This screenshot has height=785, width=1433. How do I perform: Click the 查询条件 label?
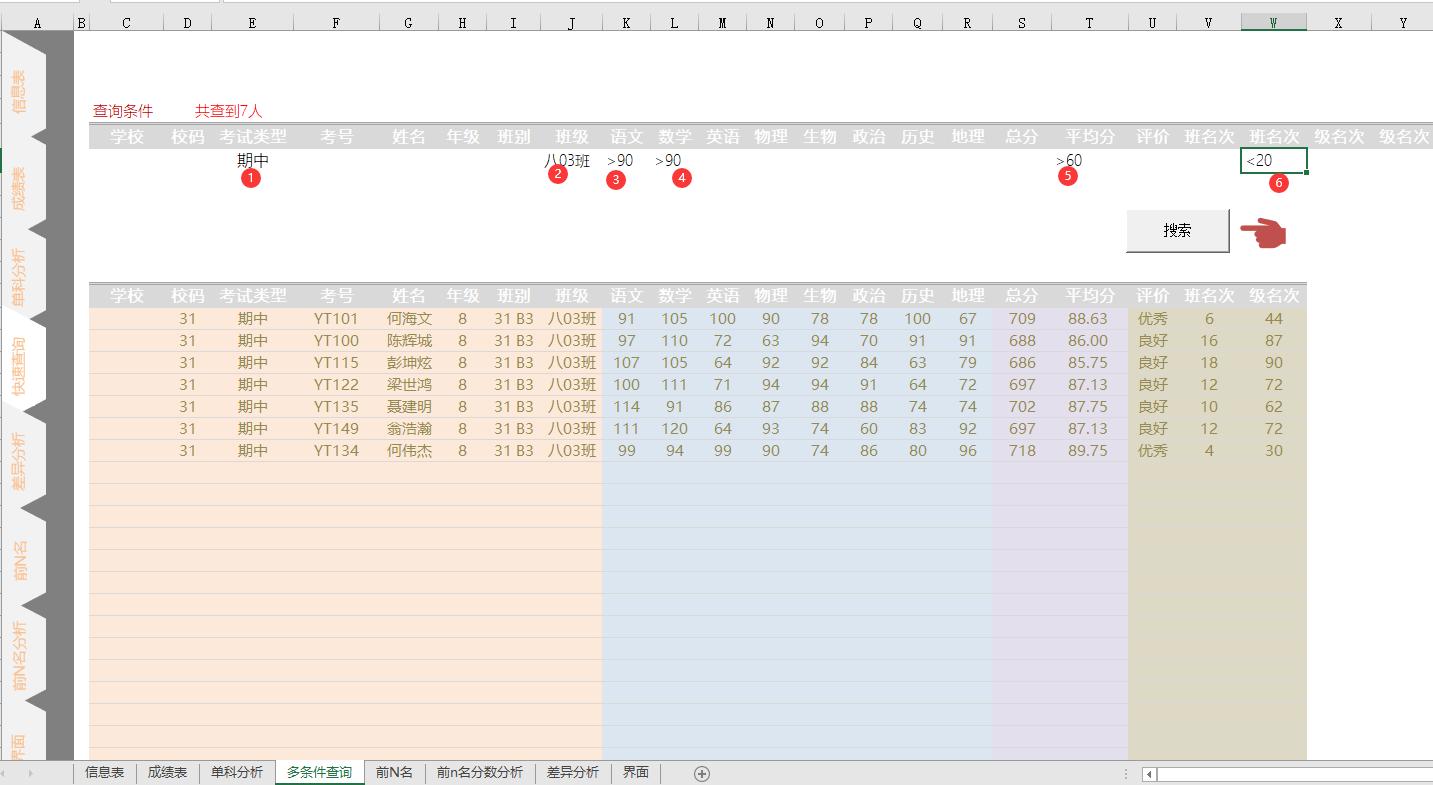point(123,111)
